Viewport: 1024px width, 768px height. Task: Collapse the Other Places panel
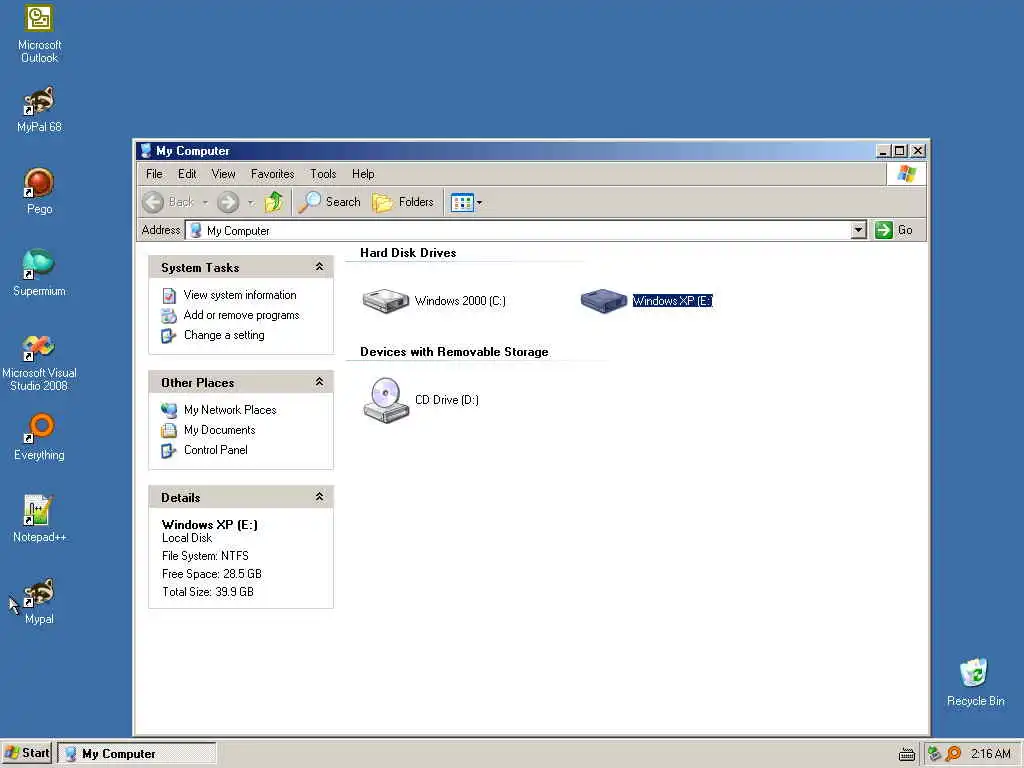[x=319, y=382]
